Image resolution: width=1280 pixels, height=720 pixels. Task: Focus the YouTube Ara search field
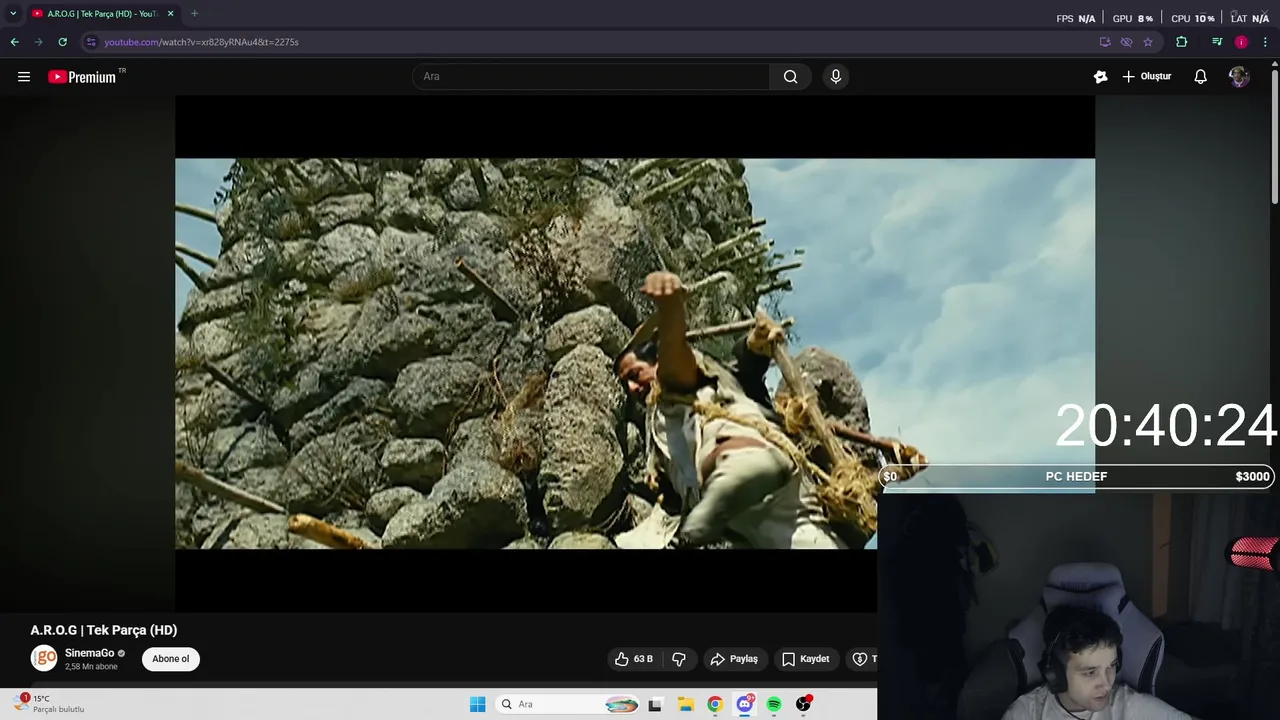[591, 76]
